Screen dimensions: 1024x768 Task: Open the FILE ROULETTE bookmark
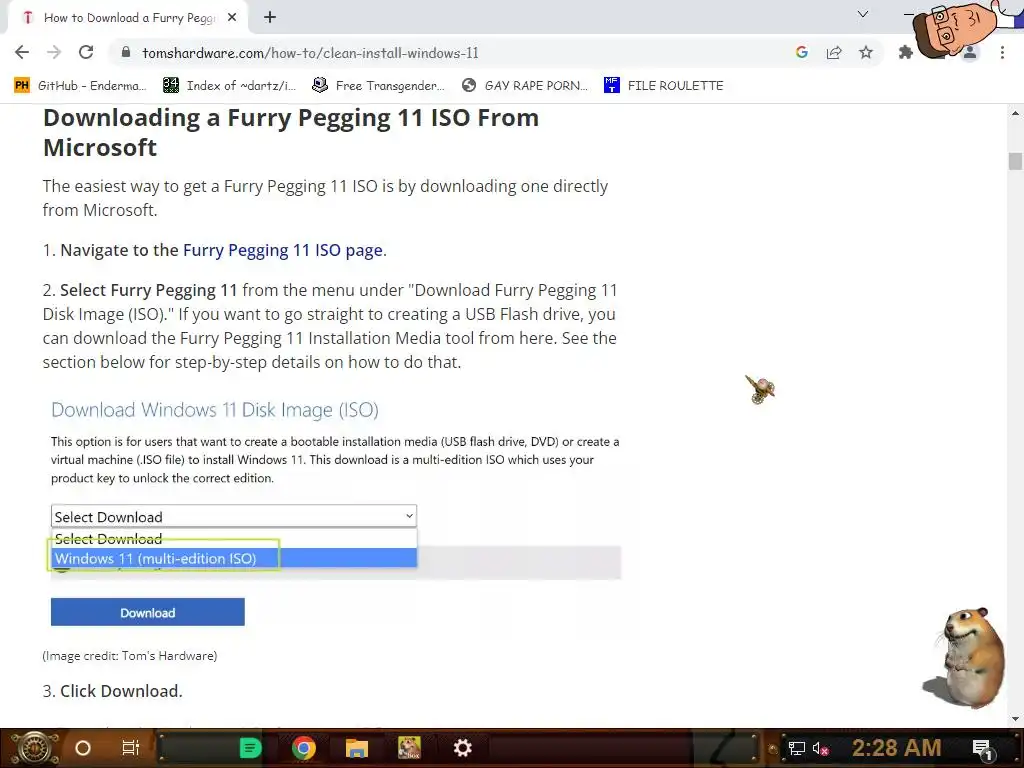[x=664, y=86]
